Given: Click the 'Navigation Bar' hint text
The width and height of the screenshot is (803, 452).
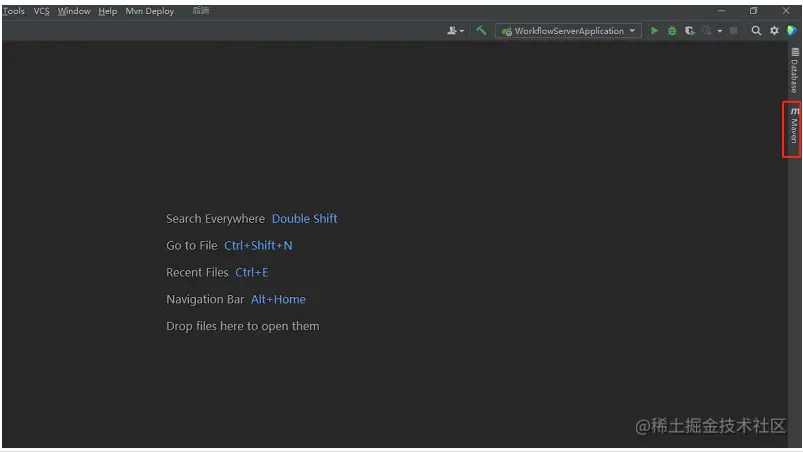Looking at the screenshot, I should coord(205,299).
